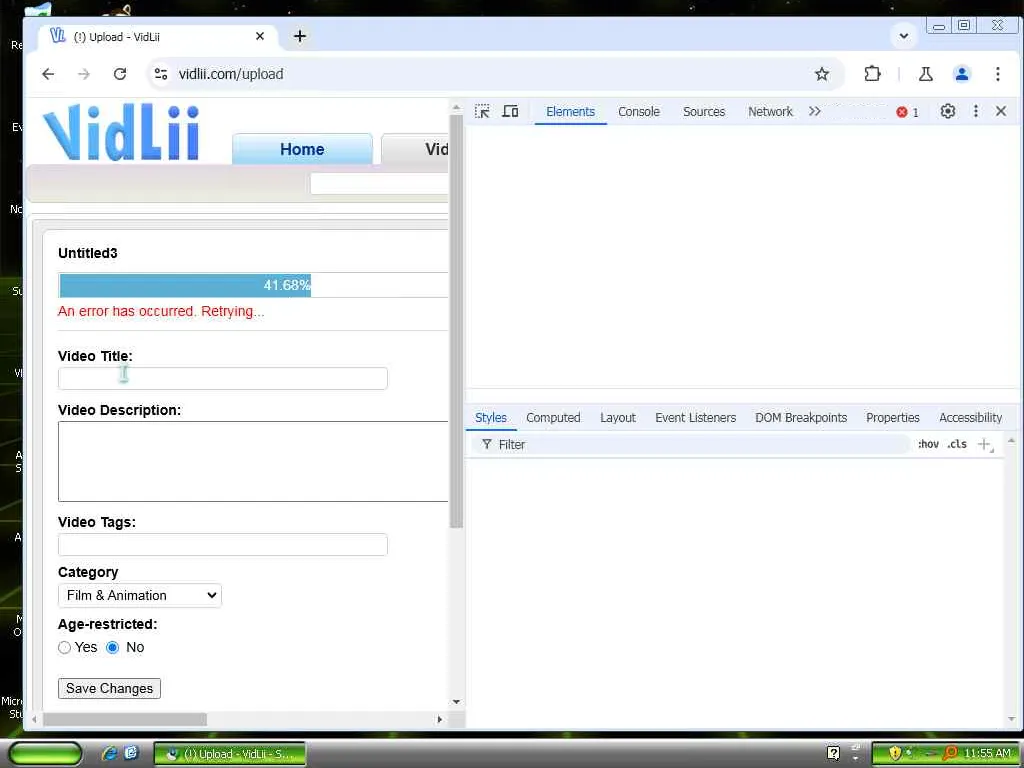Click the horizontal scroll right arrow
Screen dimensions: 1024x768
coord(440,719)
